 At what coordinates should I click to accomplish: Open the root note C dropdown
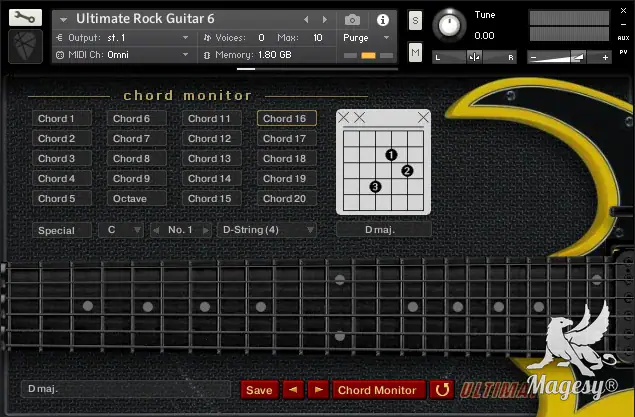pyautogui.click(x=121, y=230)
